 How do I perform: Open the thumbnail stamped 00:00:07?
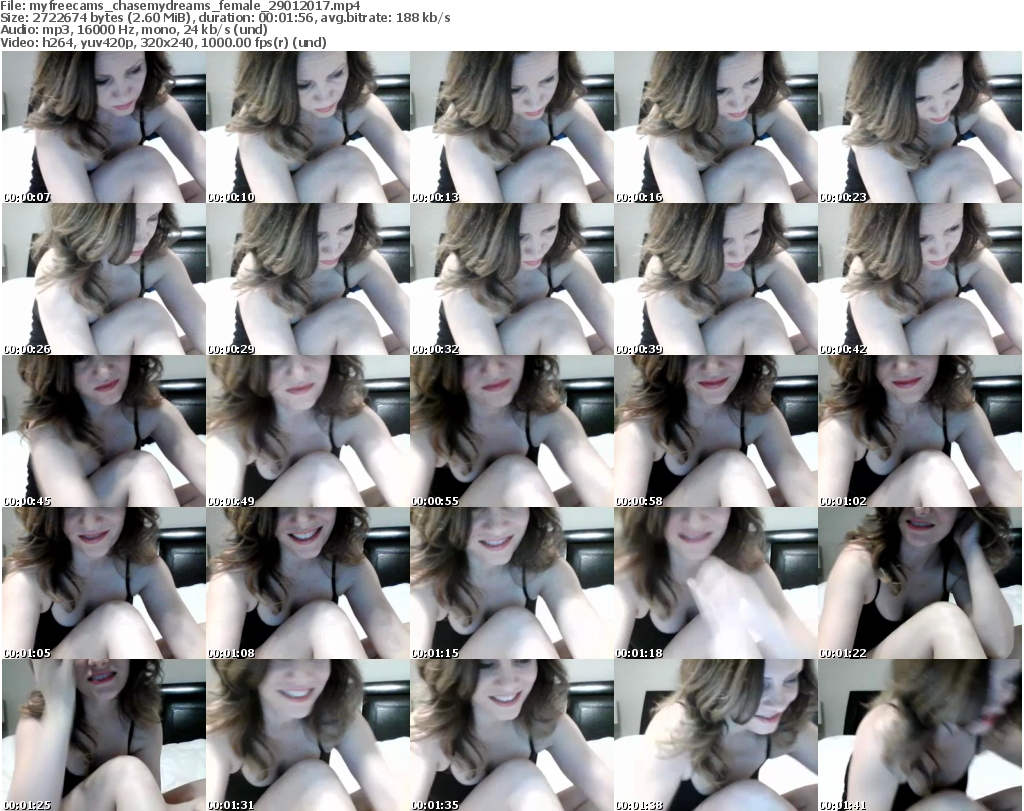104,127
